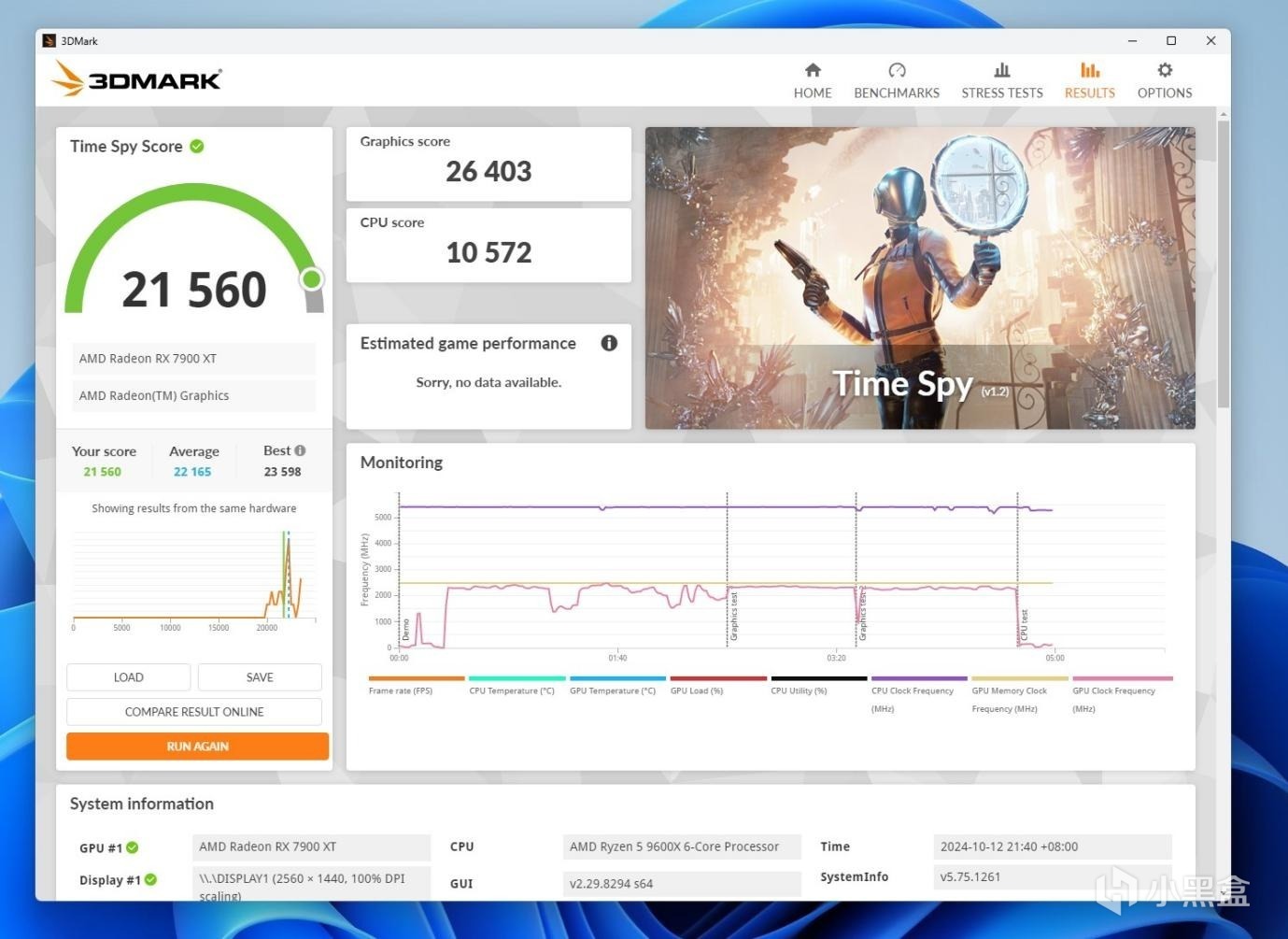The height and width of the screenshot is (939, 1288).
Task: Toggle CPU Utility (%) legend series
Action: [819, 686]
